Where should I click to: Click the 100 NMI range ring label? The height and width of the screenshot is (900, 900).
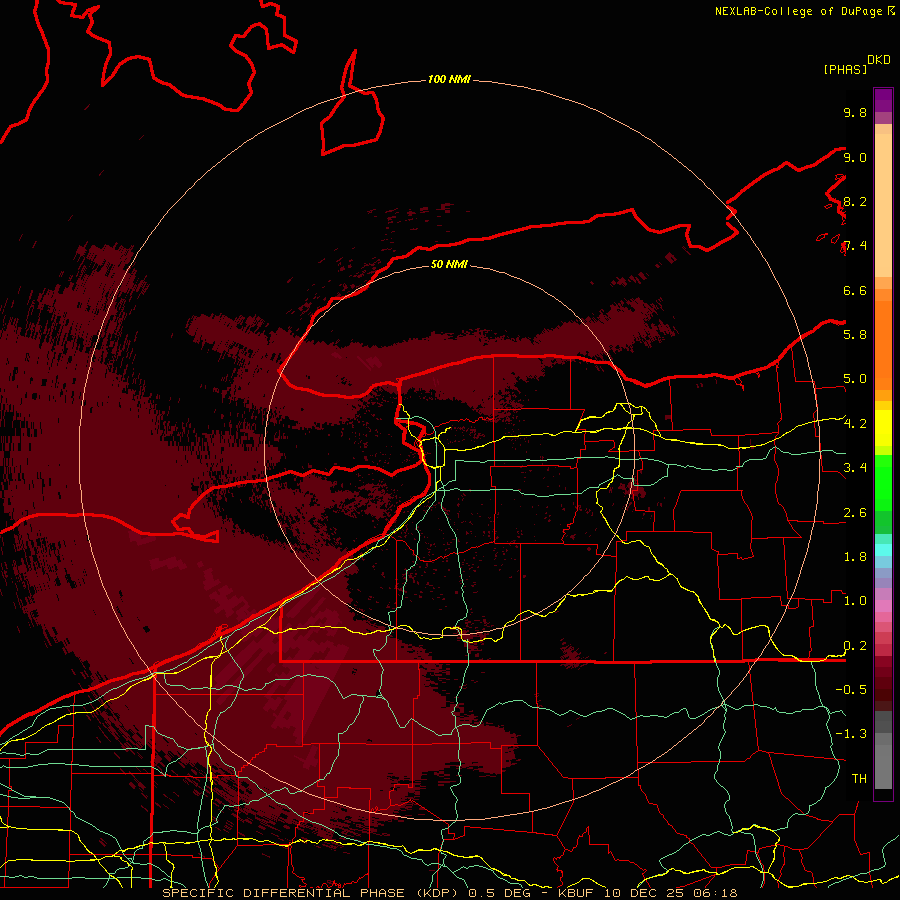(449, 79)
